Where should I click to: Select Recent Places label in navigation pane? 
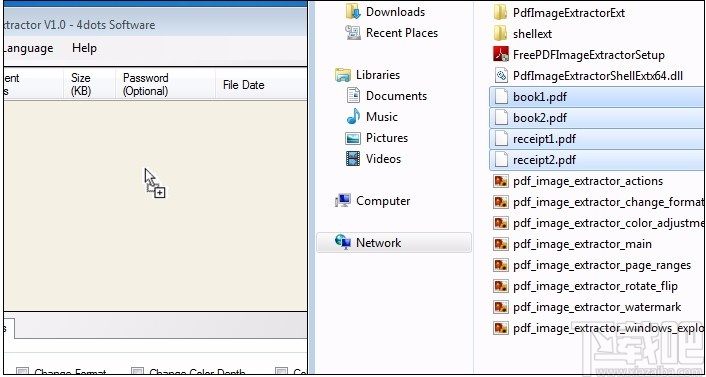[402, 33]
